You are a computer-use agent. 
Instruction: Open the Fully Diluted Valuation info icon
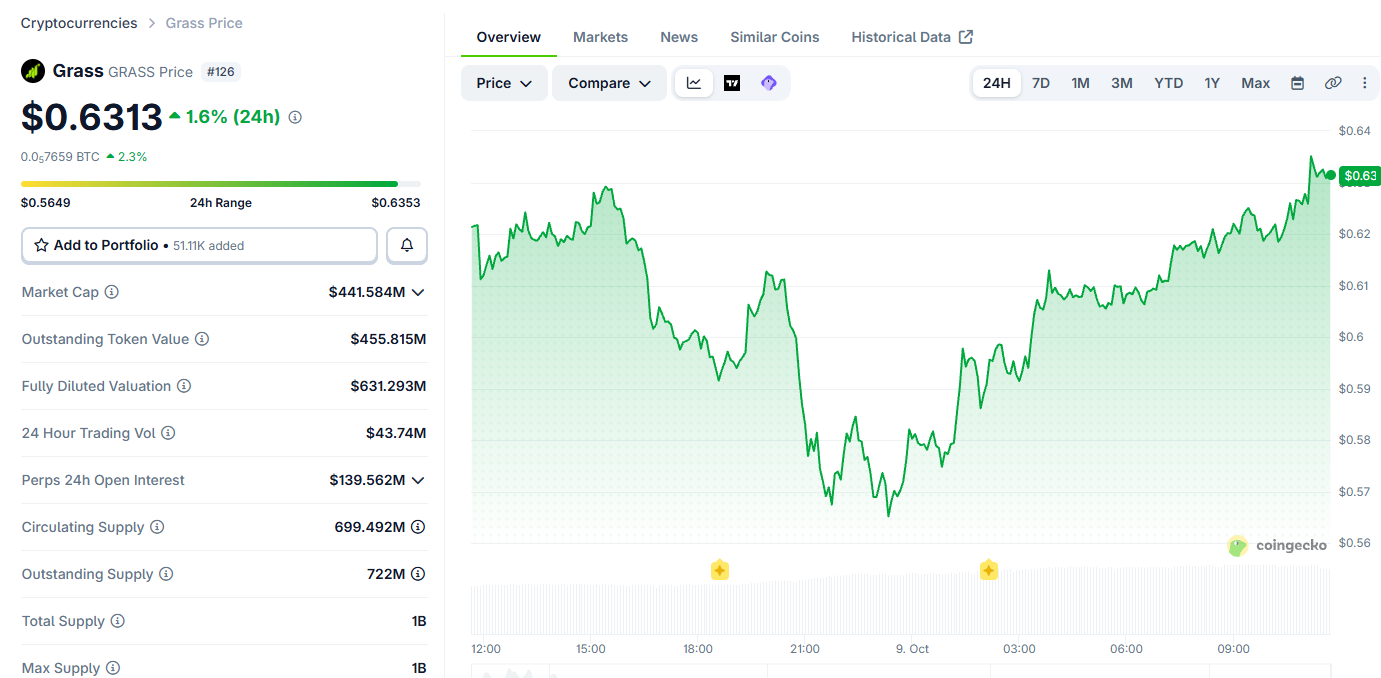pos(184,386)
